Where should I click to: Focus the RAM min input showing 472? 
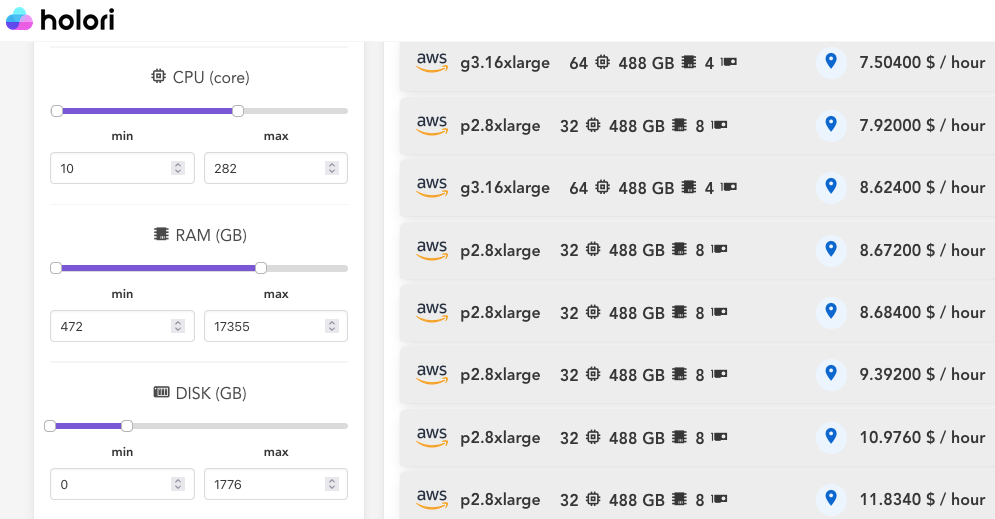pos(110,326)
